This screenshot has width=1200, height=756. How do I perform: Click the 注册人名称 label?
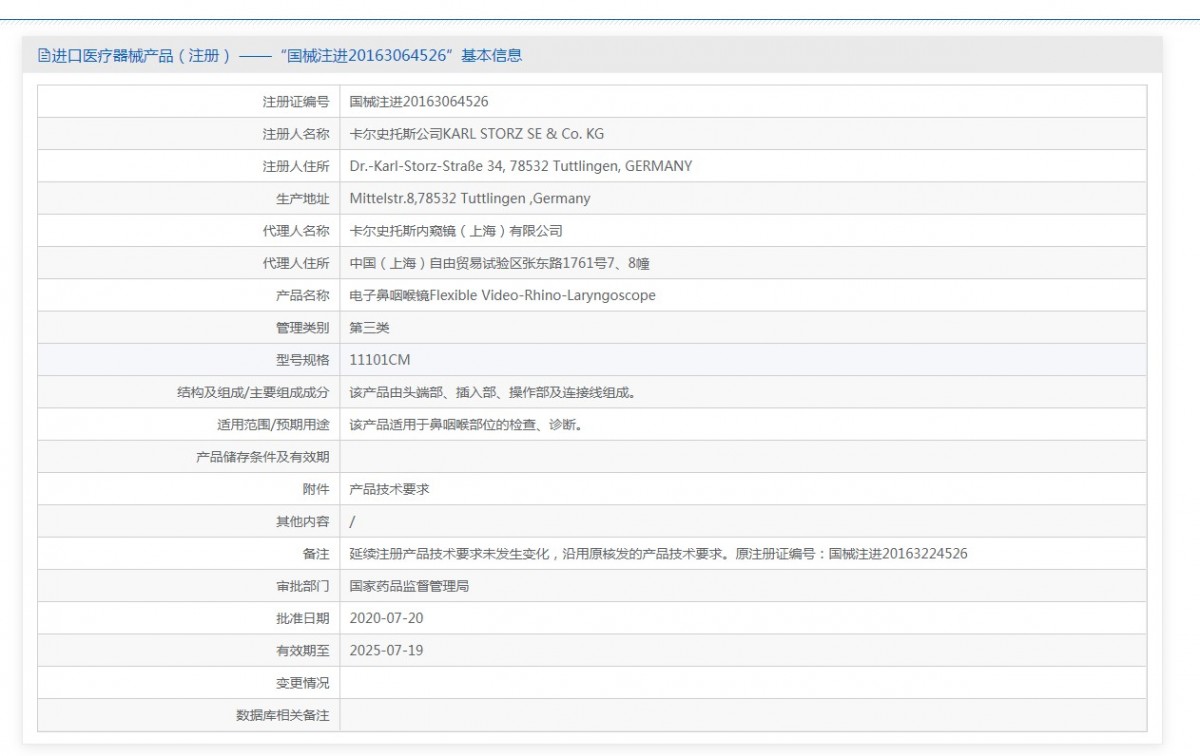(295, 134)
